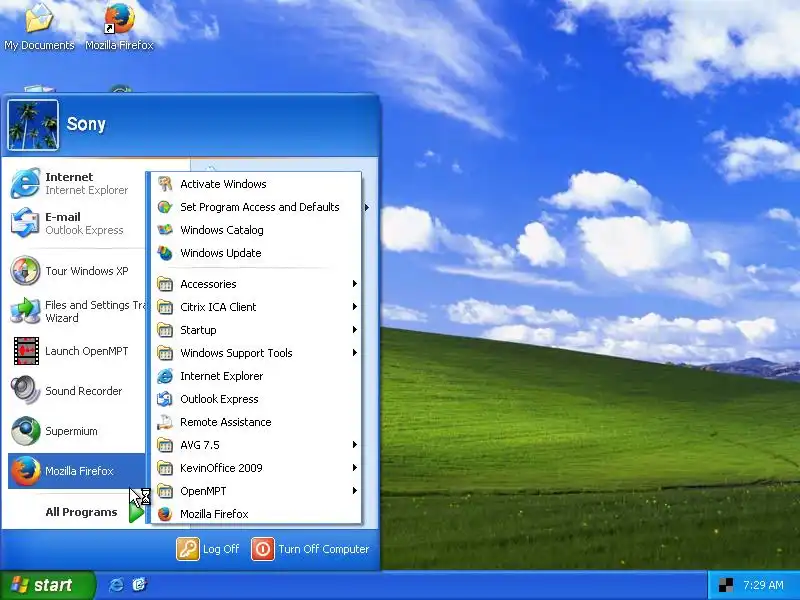
Task: Select the Windows Update menu text
Action: click(x=220, y=253)
